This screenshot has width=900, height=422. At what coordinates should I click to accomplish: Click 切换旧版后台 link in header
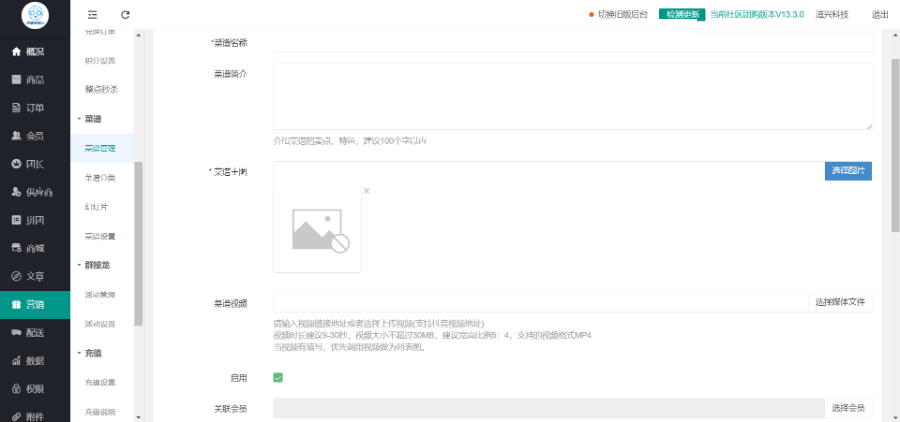tap(620, 15)
